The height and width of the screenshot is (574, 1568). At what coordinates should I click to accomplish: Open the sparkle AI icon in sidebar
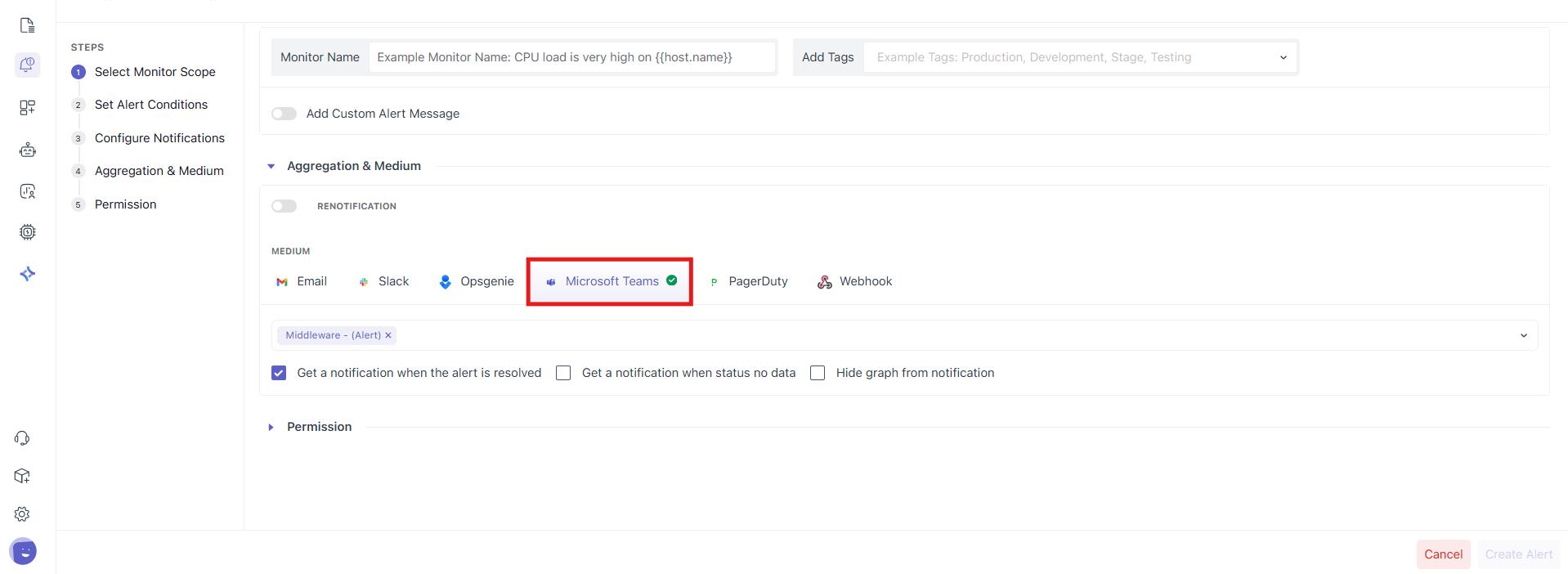(x=27, y=274)
